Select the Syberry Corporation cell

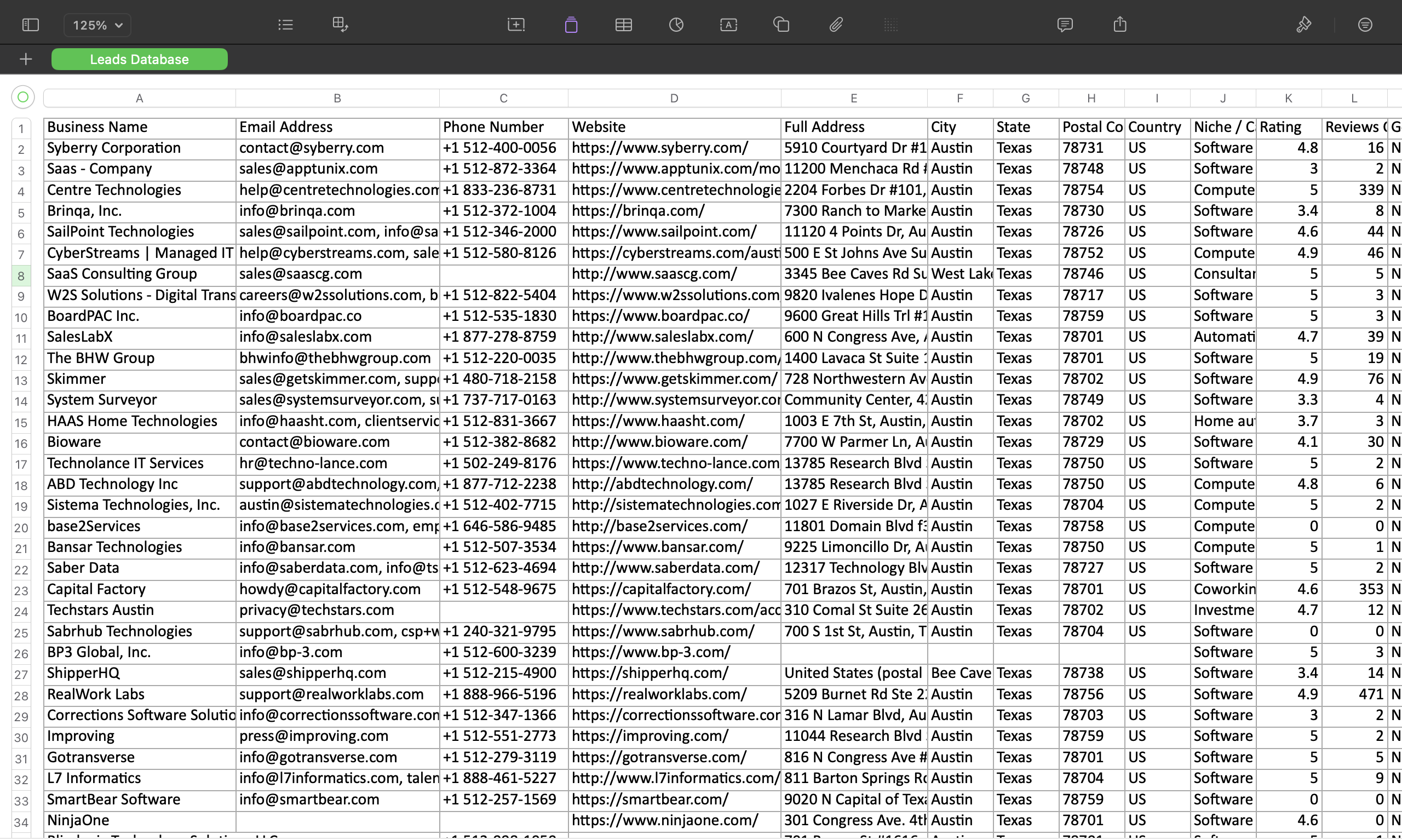(139, 148)
